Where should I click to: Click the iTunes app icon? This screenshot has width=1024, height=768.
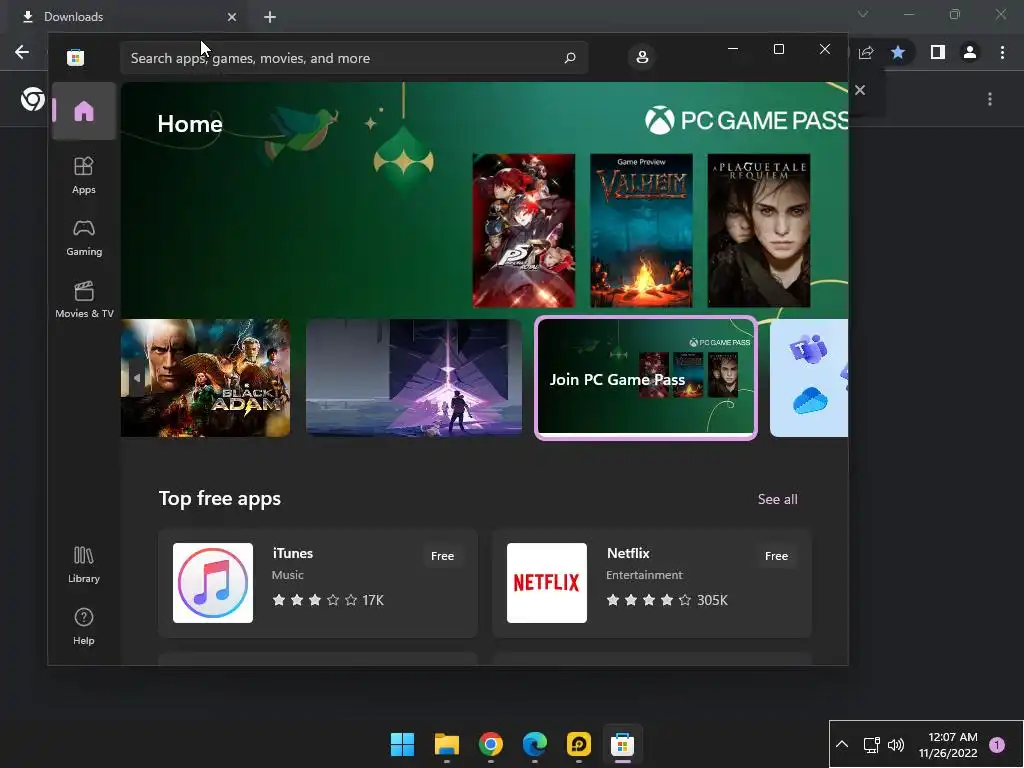coord(213,583)
